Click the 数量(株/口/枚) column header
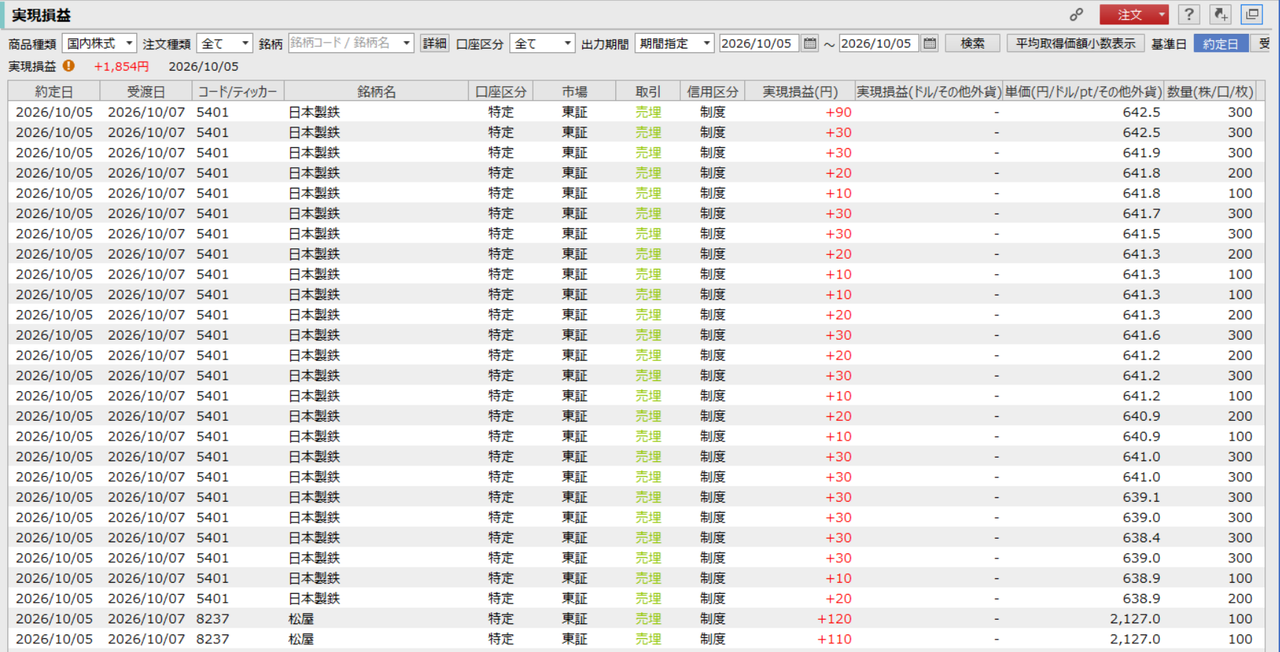 pos(1210,91)
